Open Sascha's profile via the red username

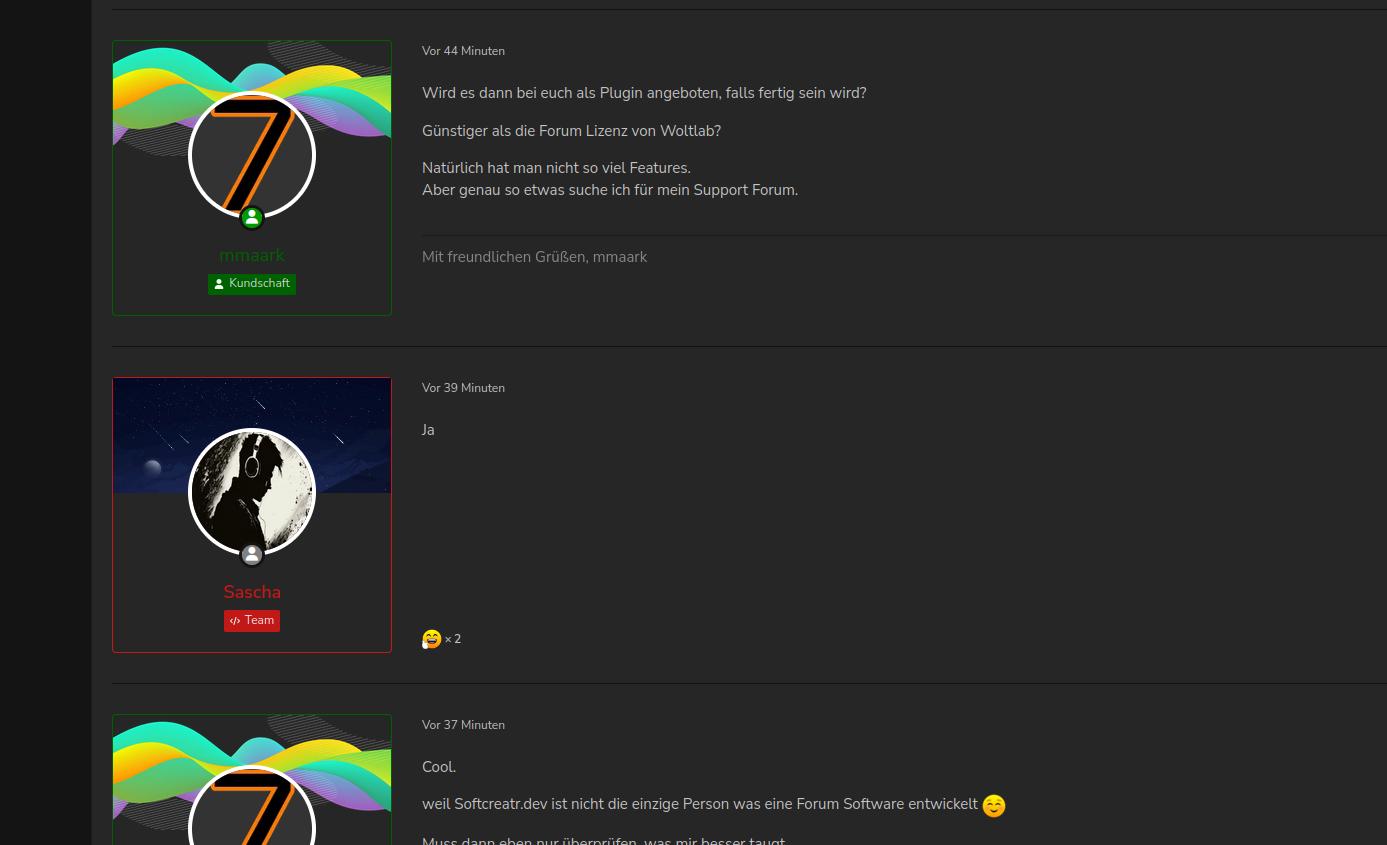tap(252, 592)
